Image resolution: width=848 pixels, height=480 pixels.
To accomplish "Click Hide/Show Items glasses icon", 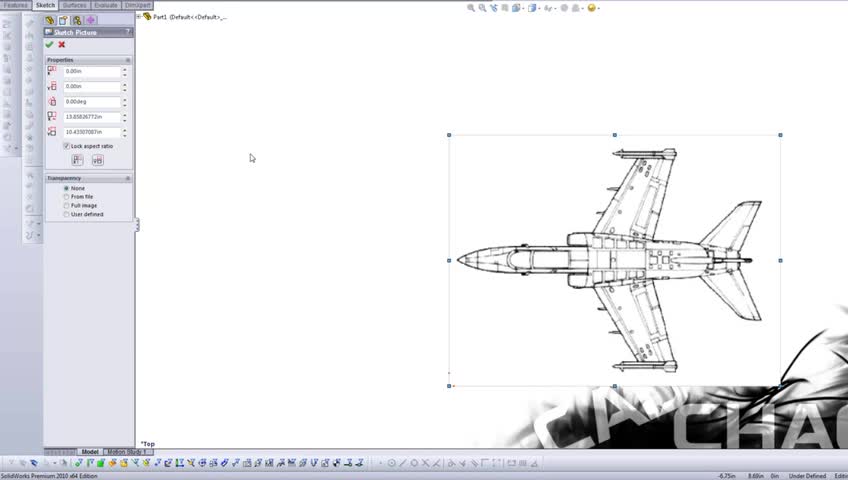I will point(548,8).
